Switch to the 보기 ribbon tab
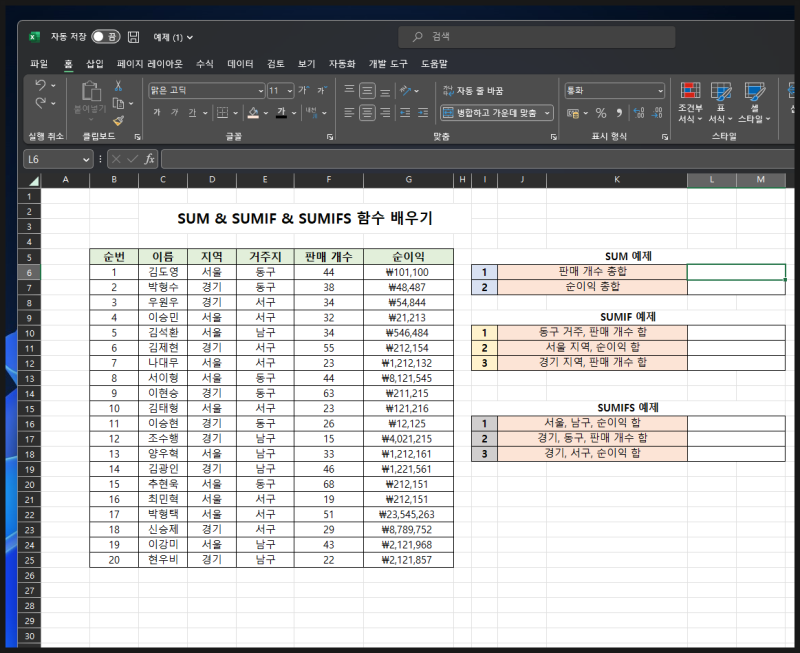The image size is (800, 653). (307, 64)
